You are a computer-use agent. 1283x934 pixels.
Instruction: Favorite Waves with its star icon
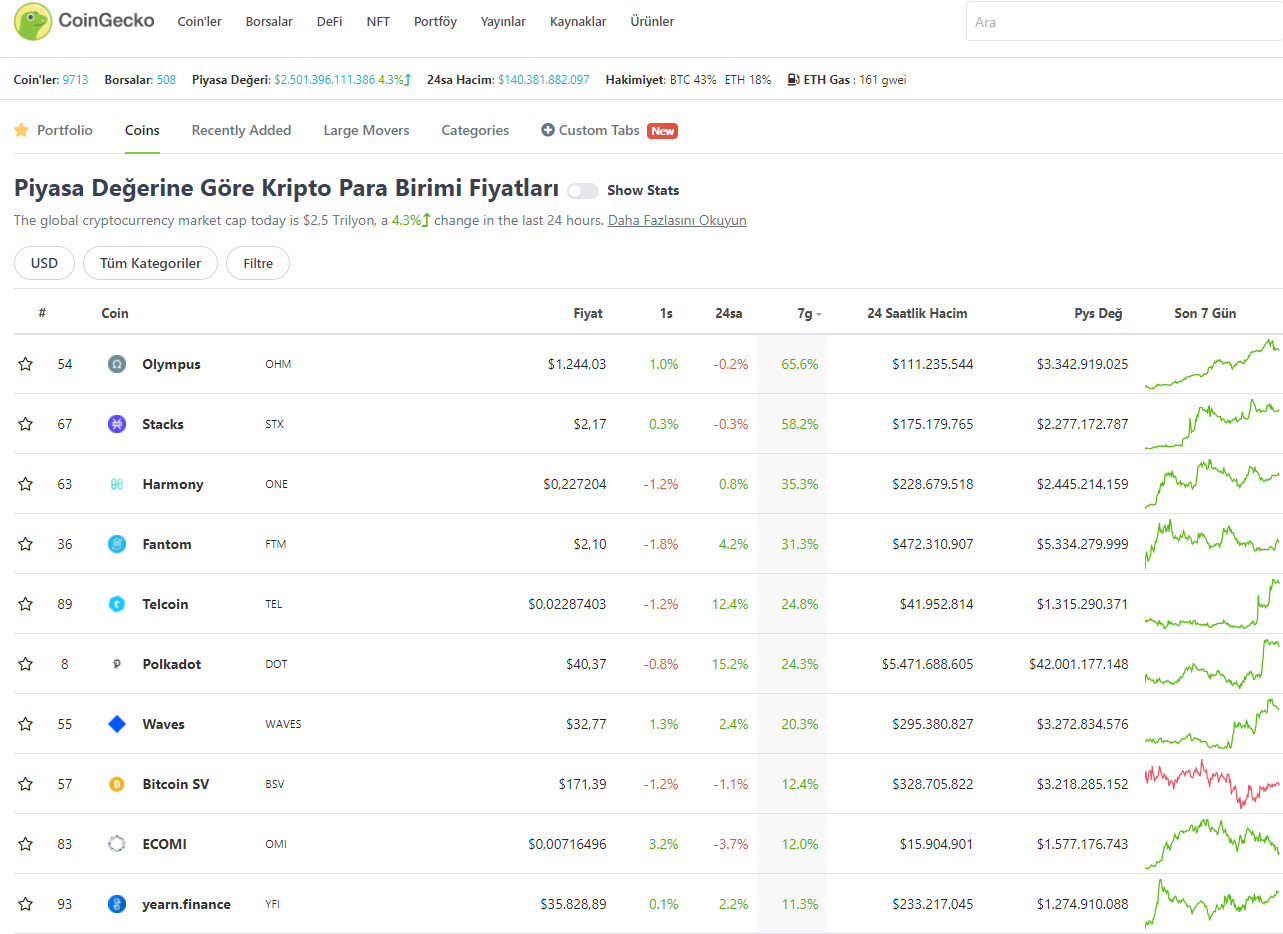pos(25,724)
